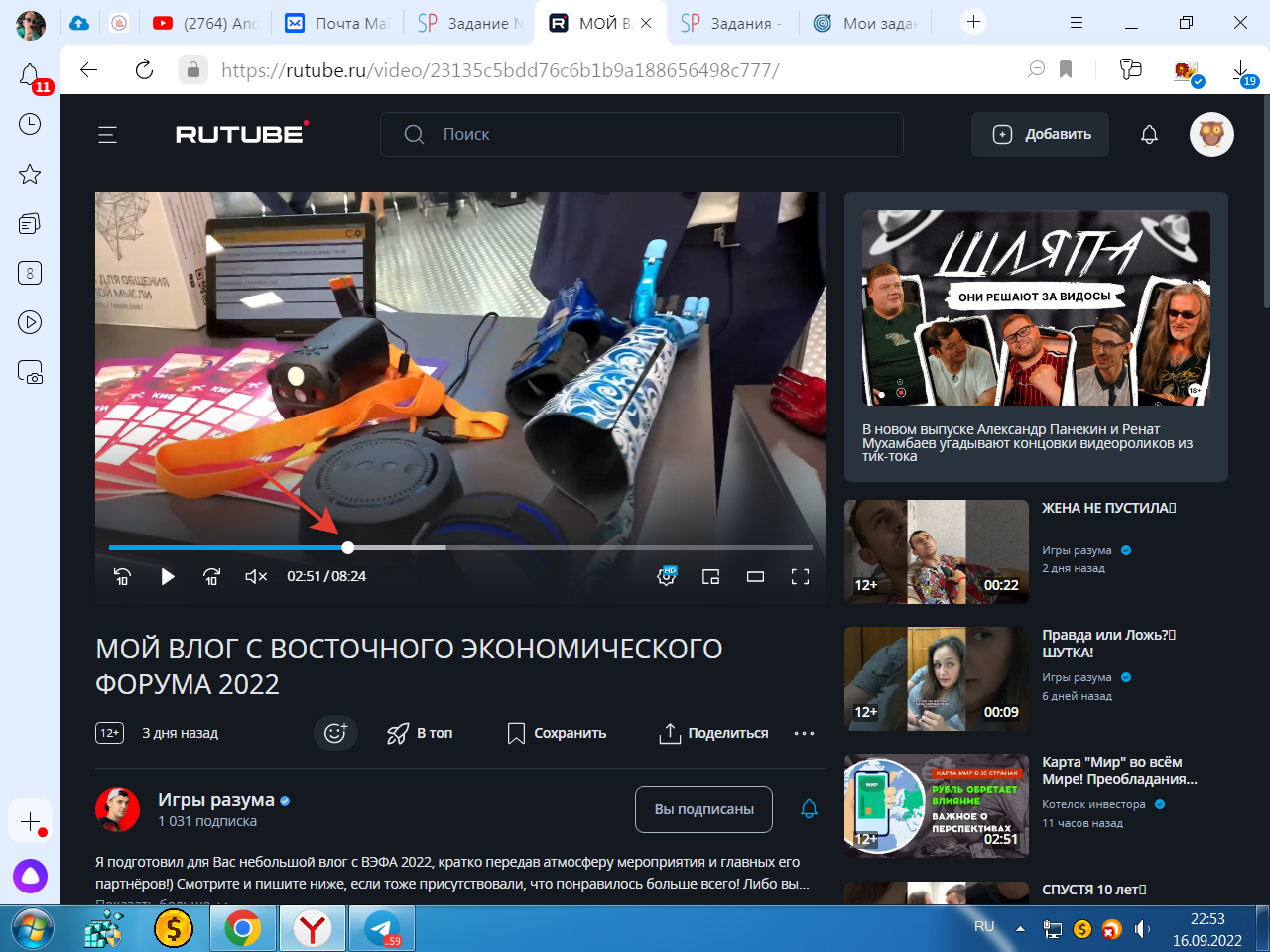Open browser downloads icon
Viewport: 1270px width, 952px height.
[x=1242, y=71]
